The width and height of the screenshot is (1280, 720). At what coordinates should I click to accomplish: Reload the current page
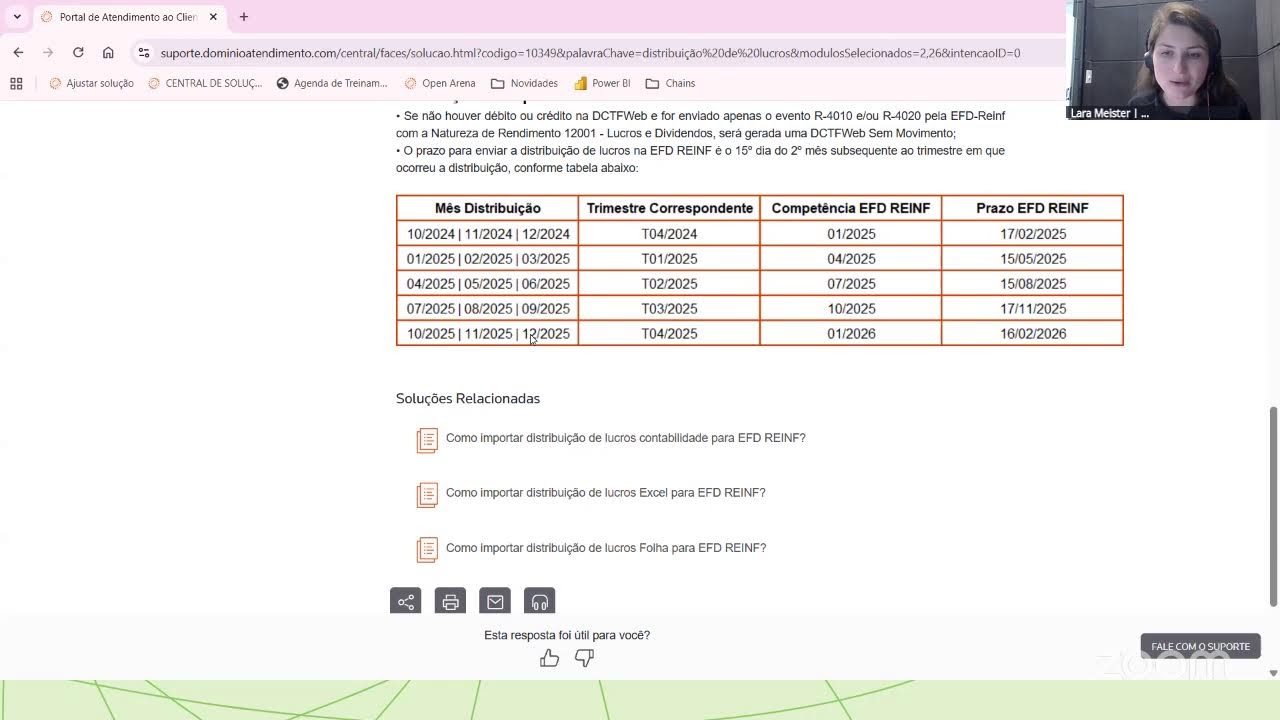pos(78,53)
